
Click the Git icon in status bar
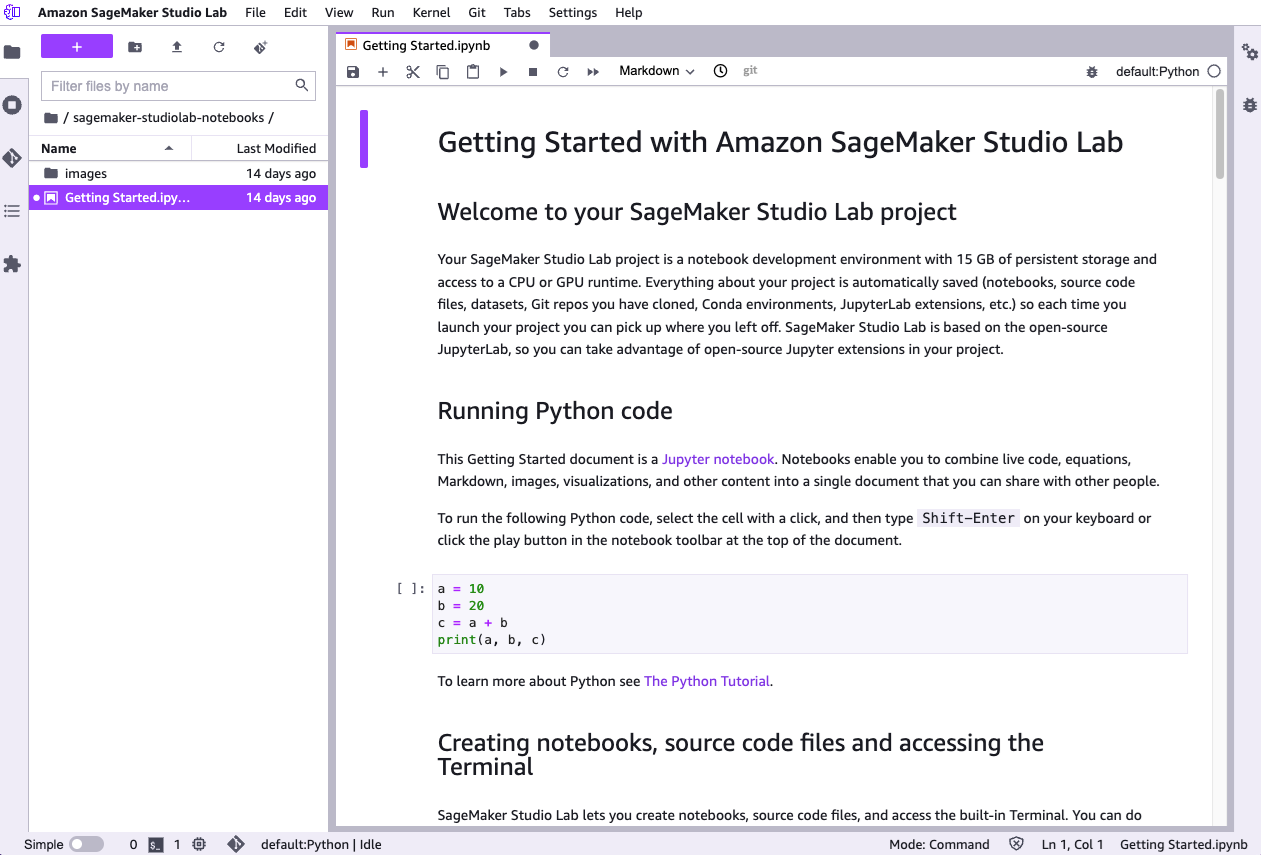click(x=236, y=844)
